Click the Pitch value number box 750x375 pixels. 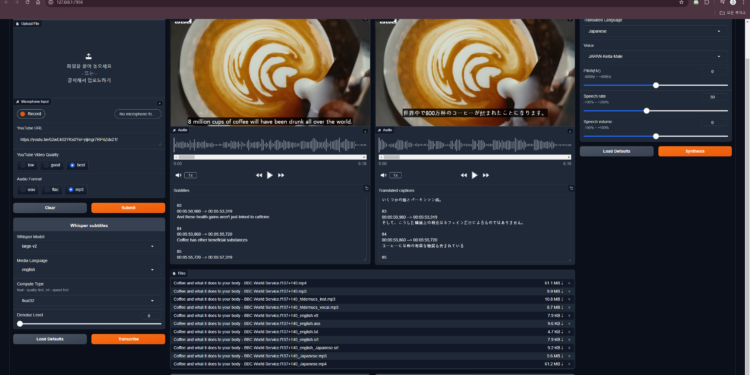pos(715,71)
